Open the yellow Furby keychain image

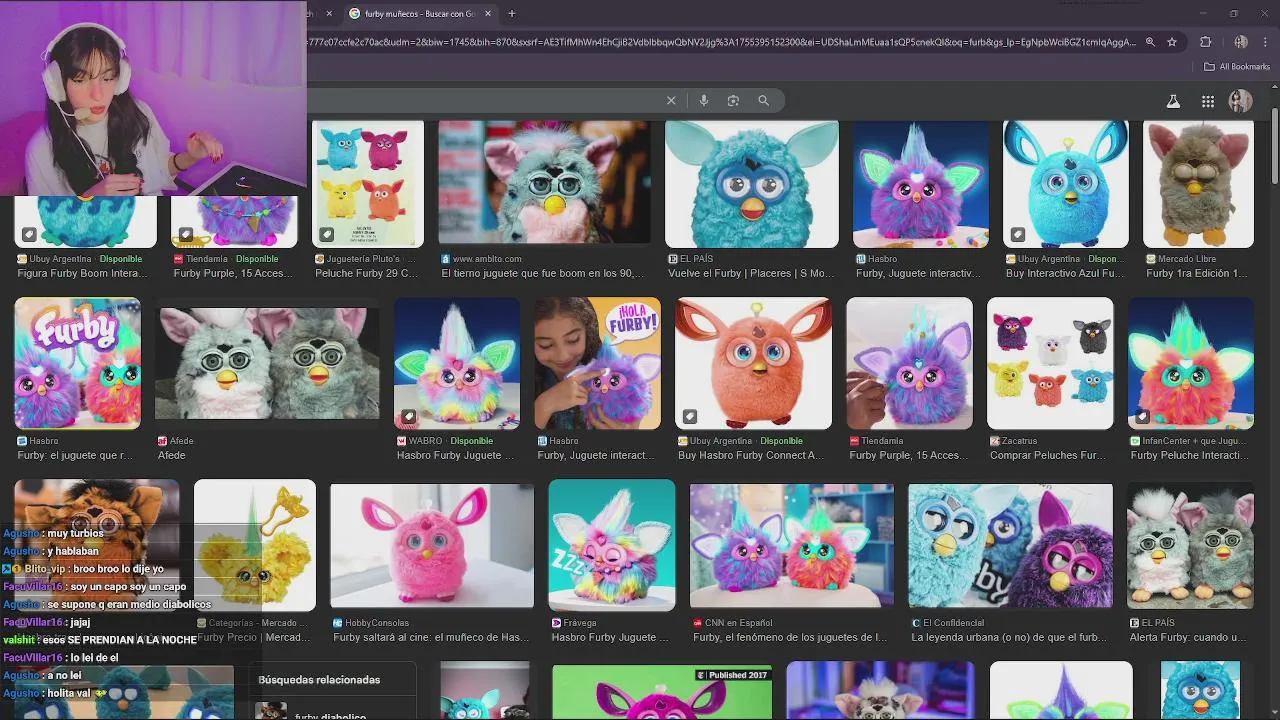(x=255, y=545)
